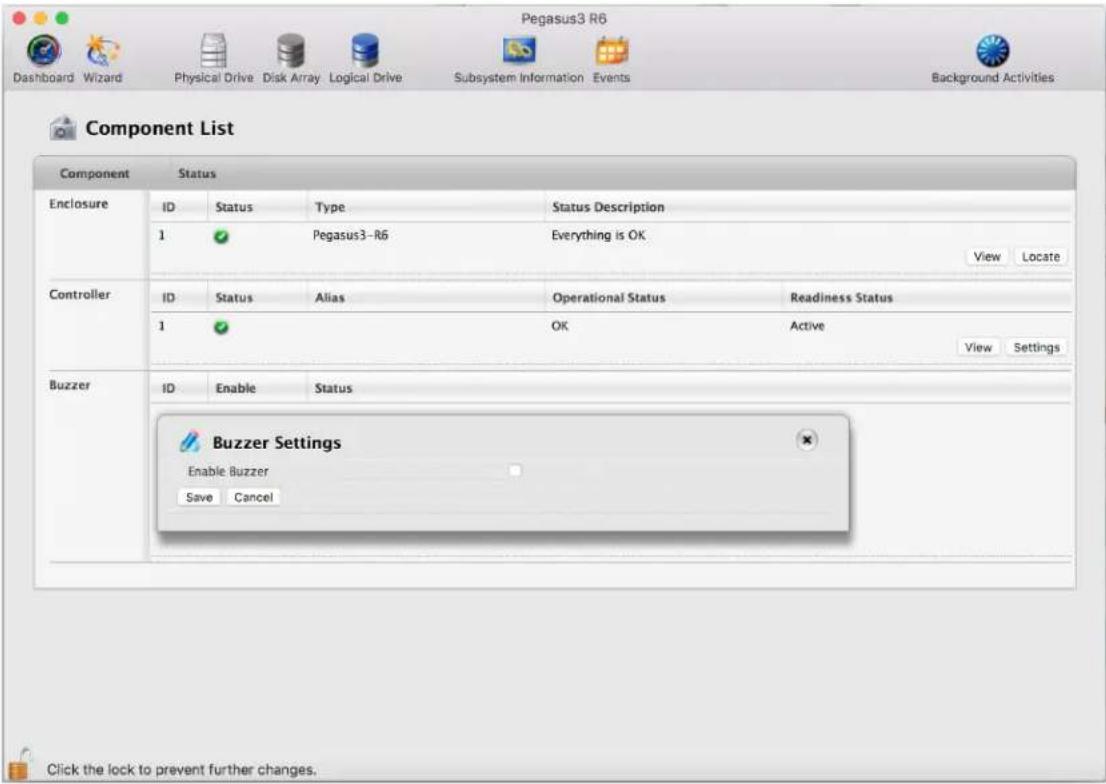Cancel the buzzer settings
This screenshot has height=784, width=1106.
(253, 497)
